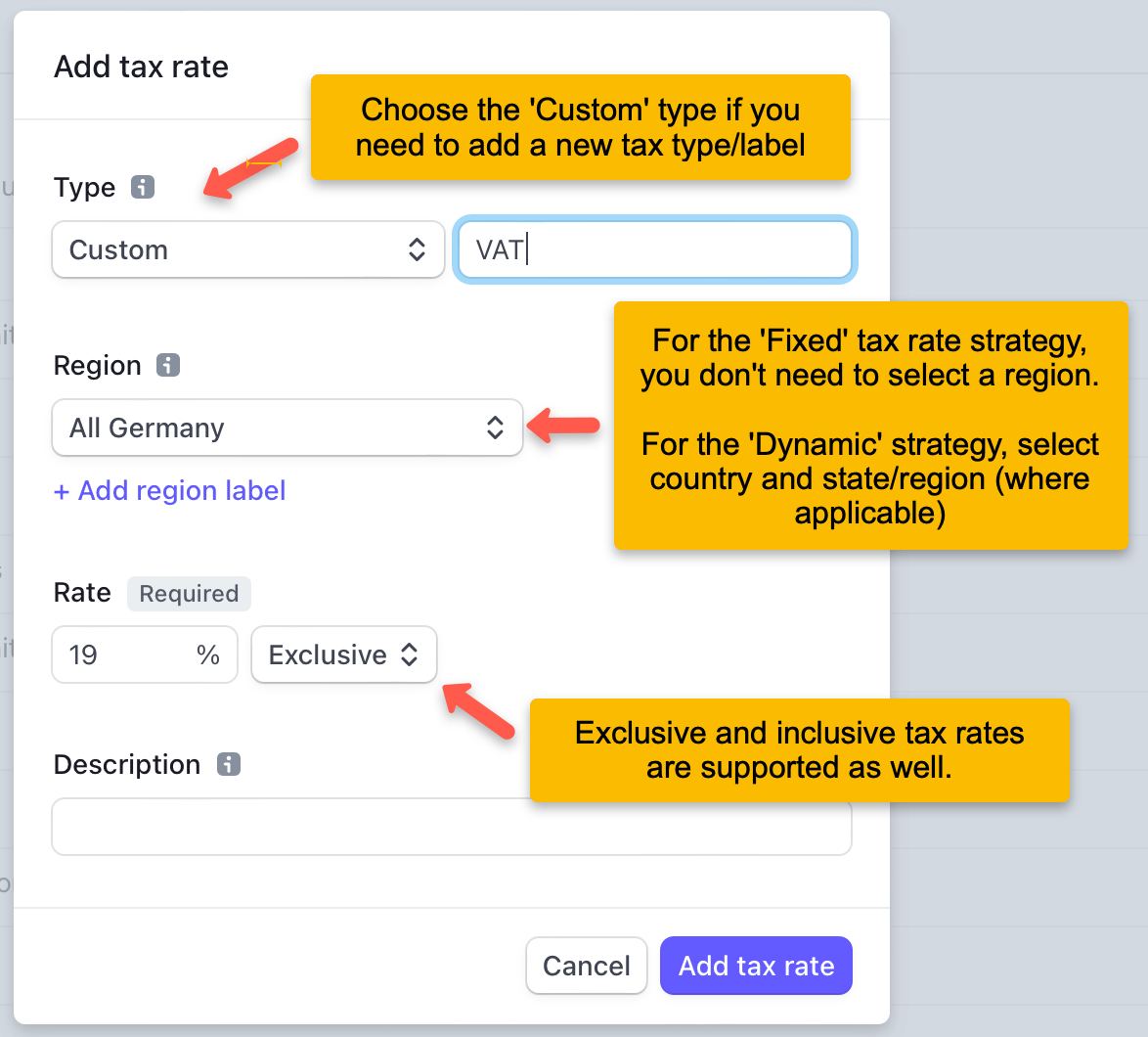Open the Type info tooltip icon
The image size is (1148, 1037).
click(x=143, y=188)
